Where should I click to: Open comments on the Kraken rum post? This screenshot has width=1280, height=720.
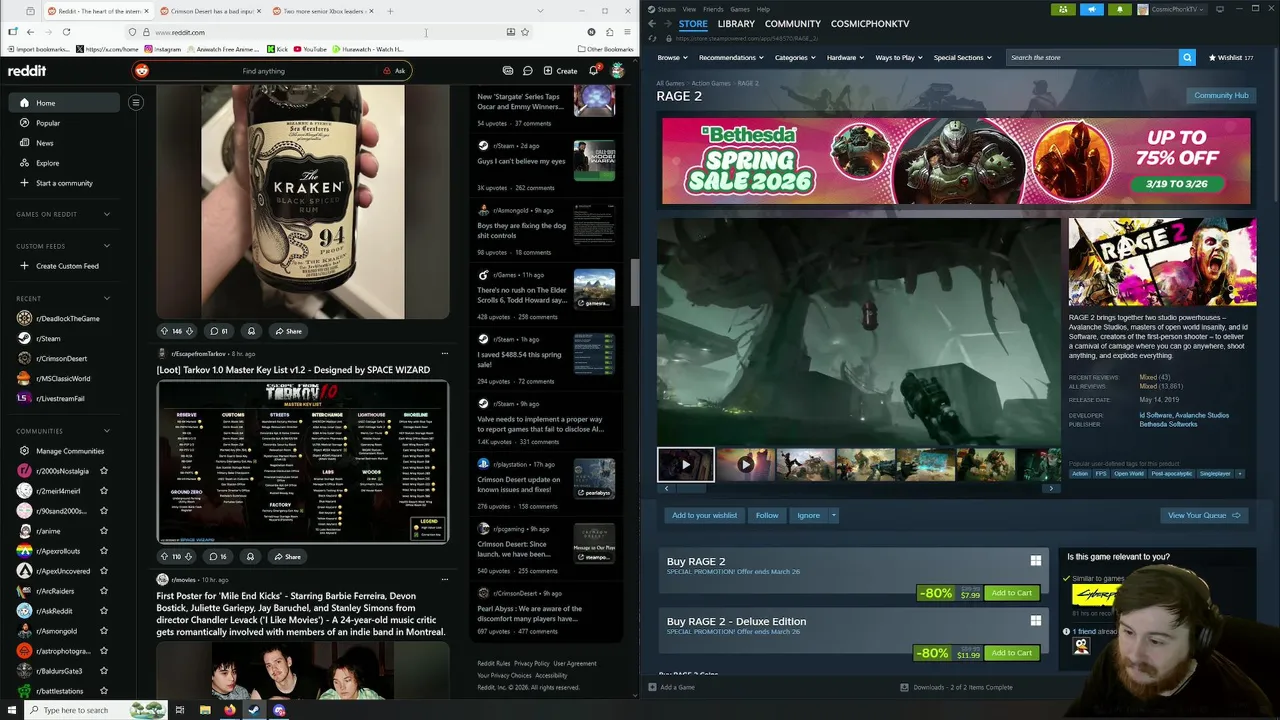click(218, 331)
